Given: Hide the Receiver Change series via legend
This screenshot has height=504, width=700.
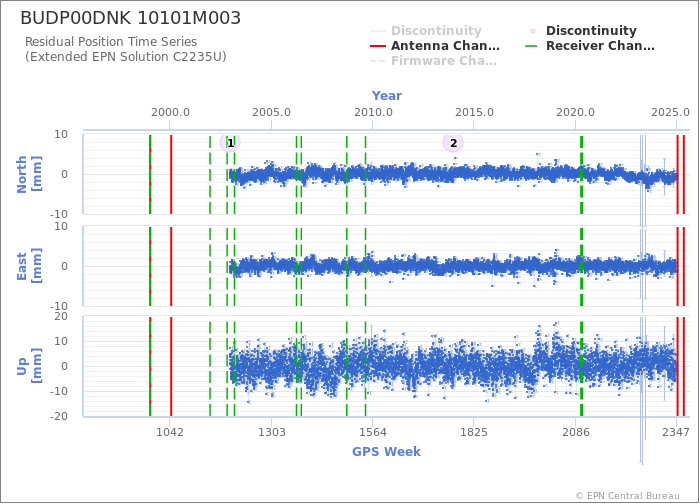Looking at the screenshot, I should click(x=590, y=46).
